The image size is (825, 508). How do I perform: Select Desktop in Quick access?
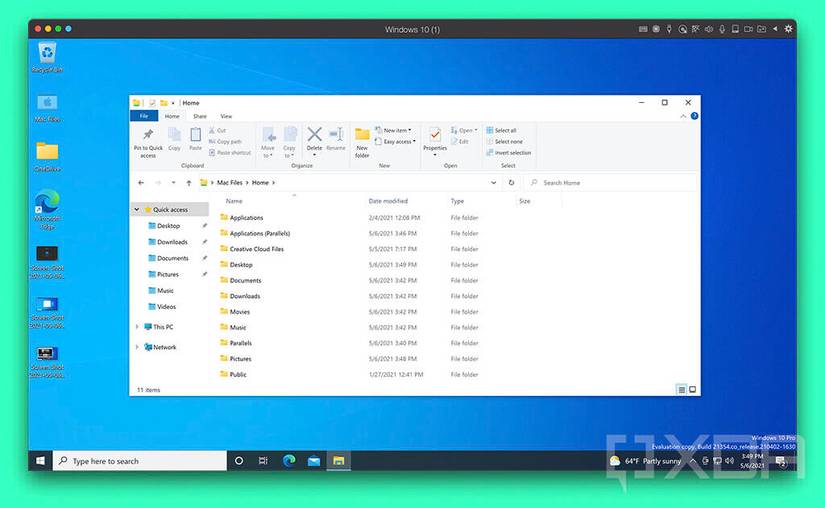[x=168, y=226]
